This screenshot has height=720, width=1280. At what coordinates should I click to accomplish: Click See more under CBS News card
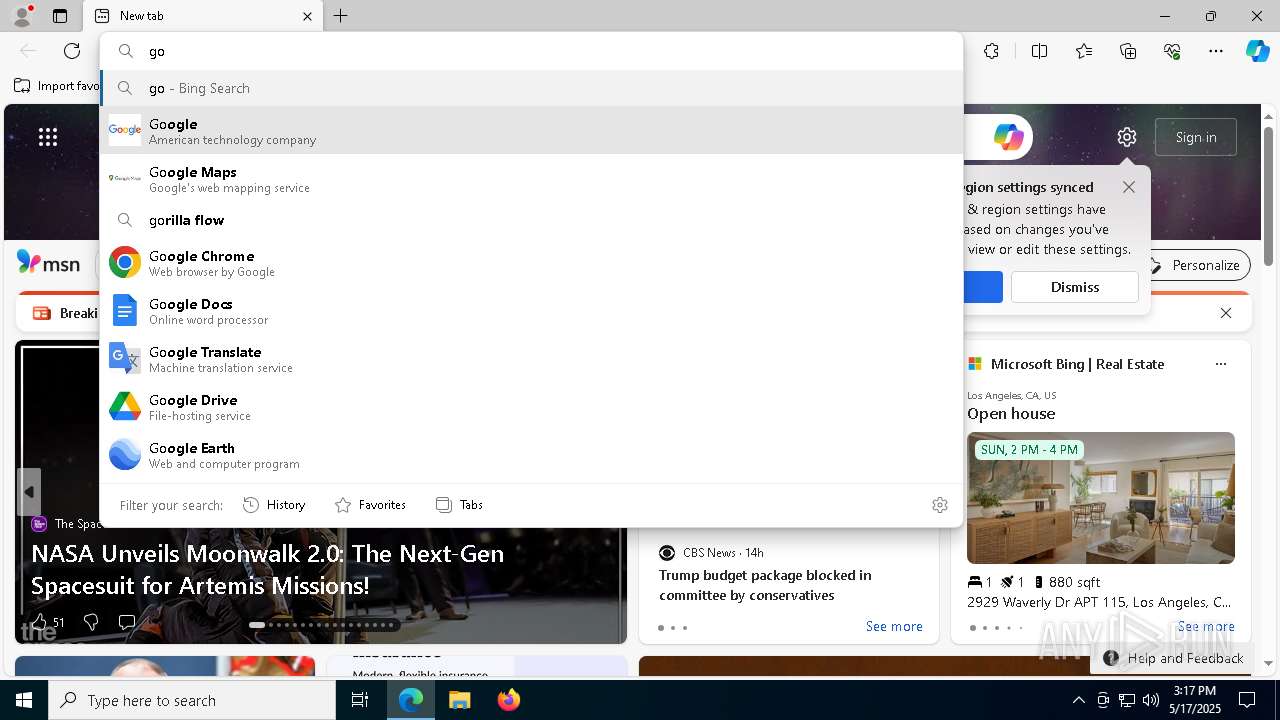(894, 626)
